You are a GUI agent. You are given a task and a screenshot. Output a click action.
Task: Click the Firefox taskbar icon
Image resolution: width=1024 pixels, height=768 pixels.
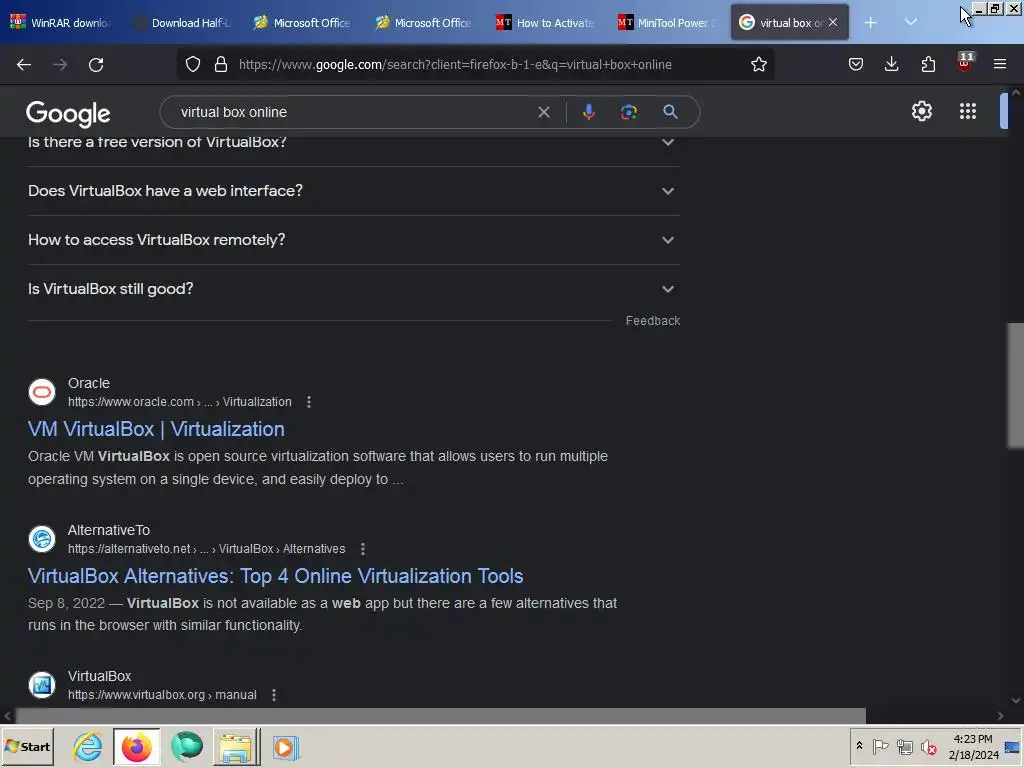click(136, 747)
